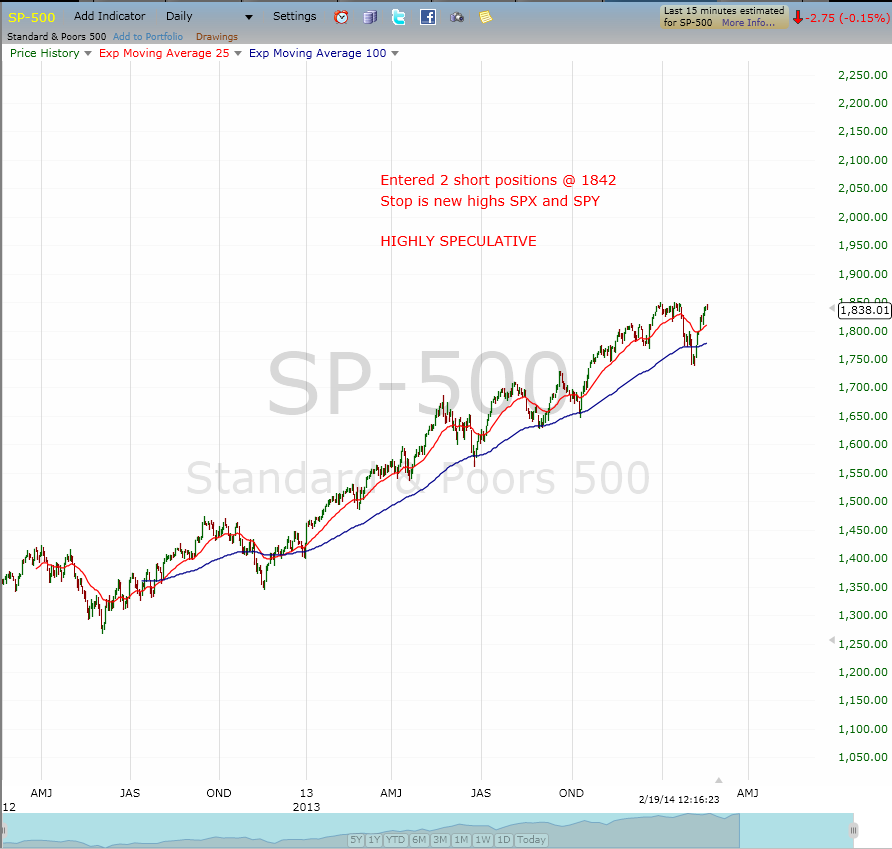Open the yellow notes icon

(485, 17)
